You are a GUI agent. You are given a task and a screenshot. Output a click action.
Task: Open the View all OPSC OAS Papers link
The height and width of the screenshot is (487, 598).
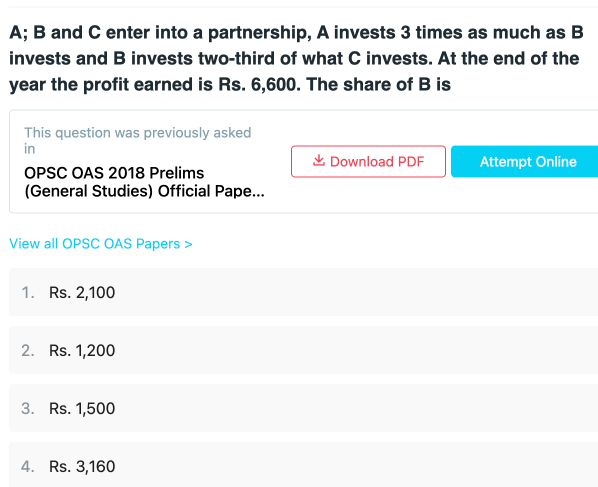[x=101, y=244]
